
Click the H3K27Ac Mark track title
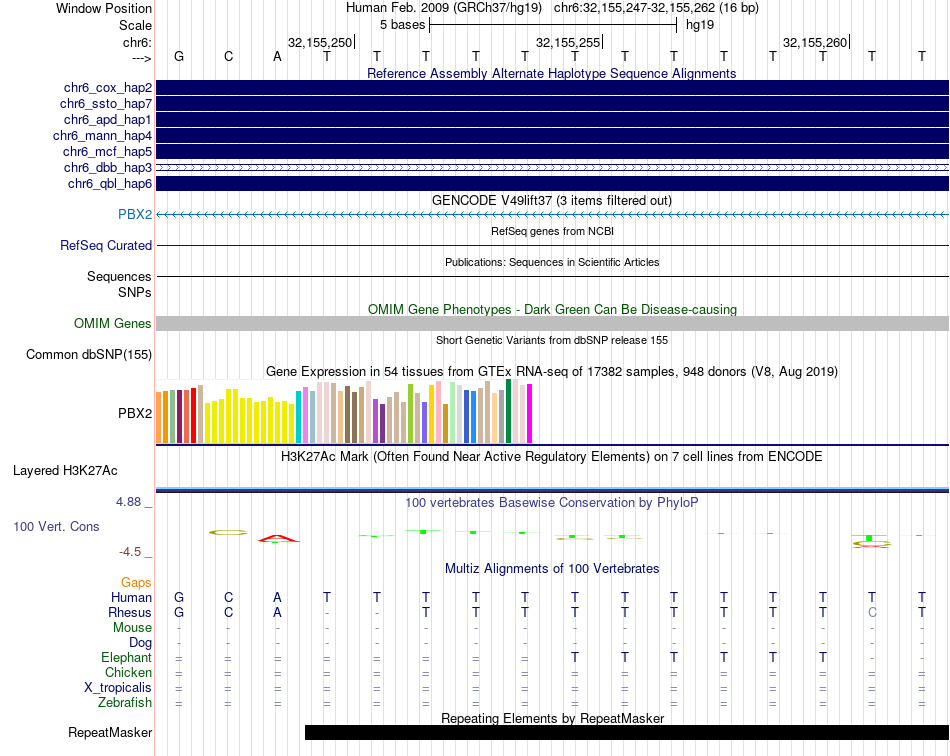(552, 456)
